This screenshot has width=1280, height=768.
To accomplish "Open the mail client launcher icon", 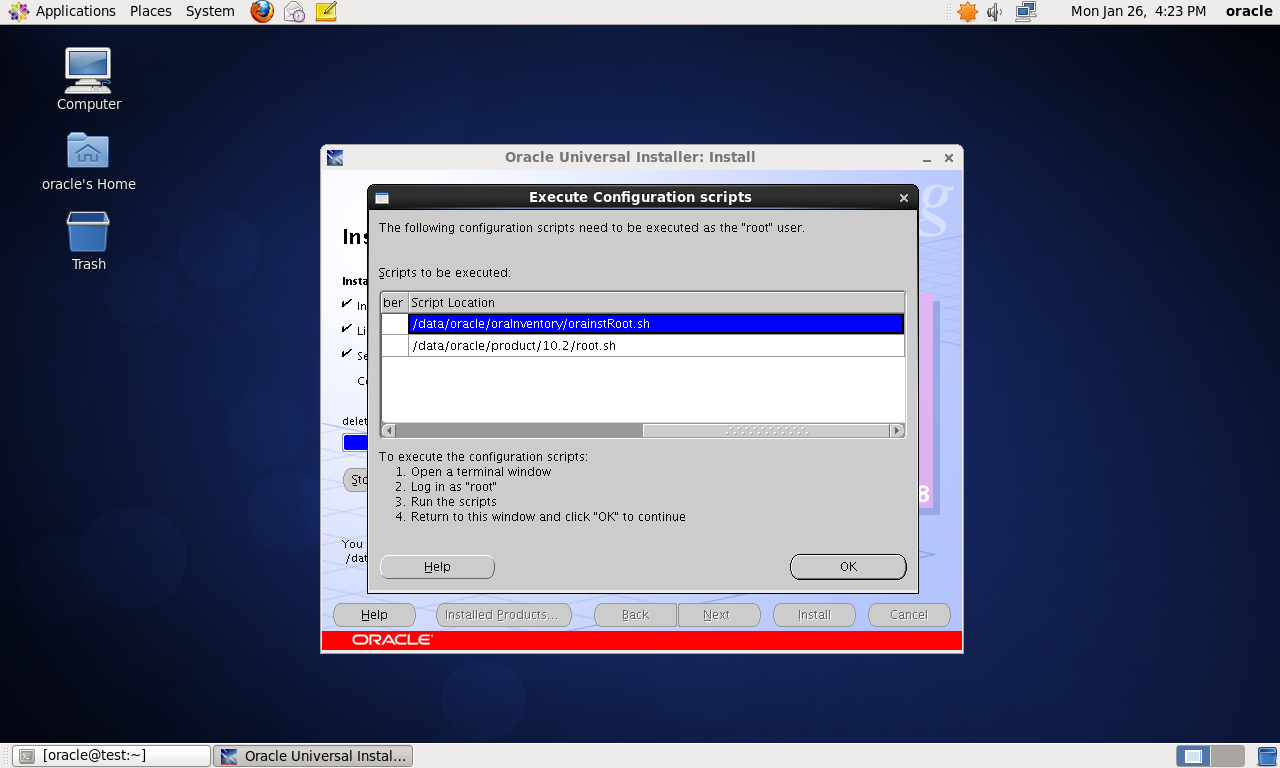I will [x=294, y=12].
